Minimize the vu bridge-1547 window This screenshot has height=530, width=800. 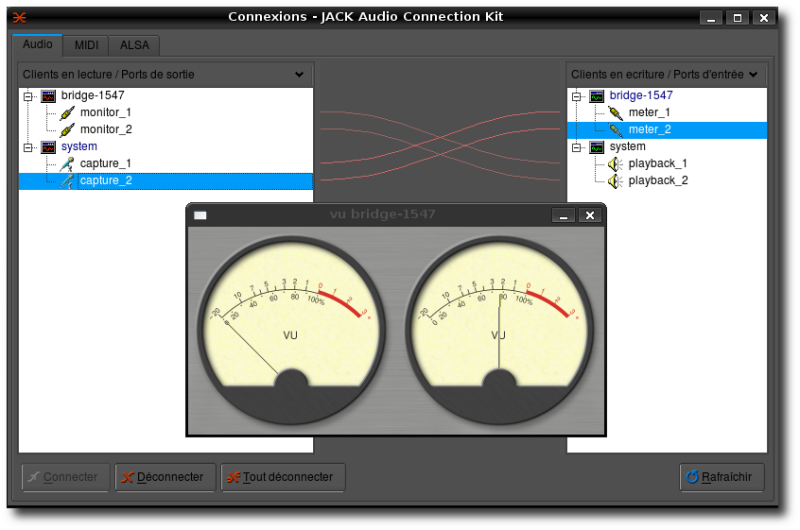pyautogui.click(x=563, y=216)
